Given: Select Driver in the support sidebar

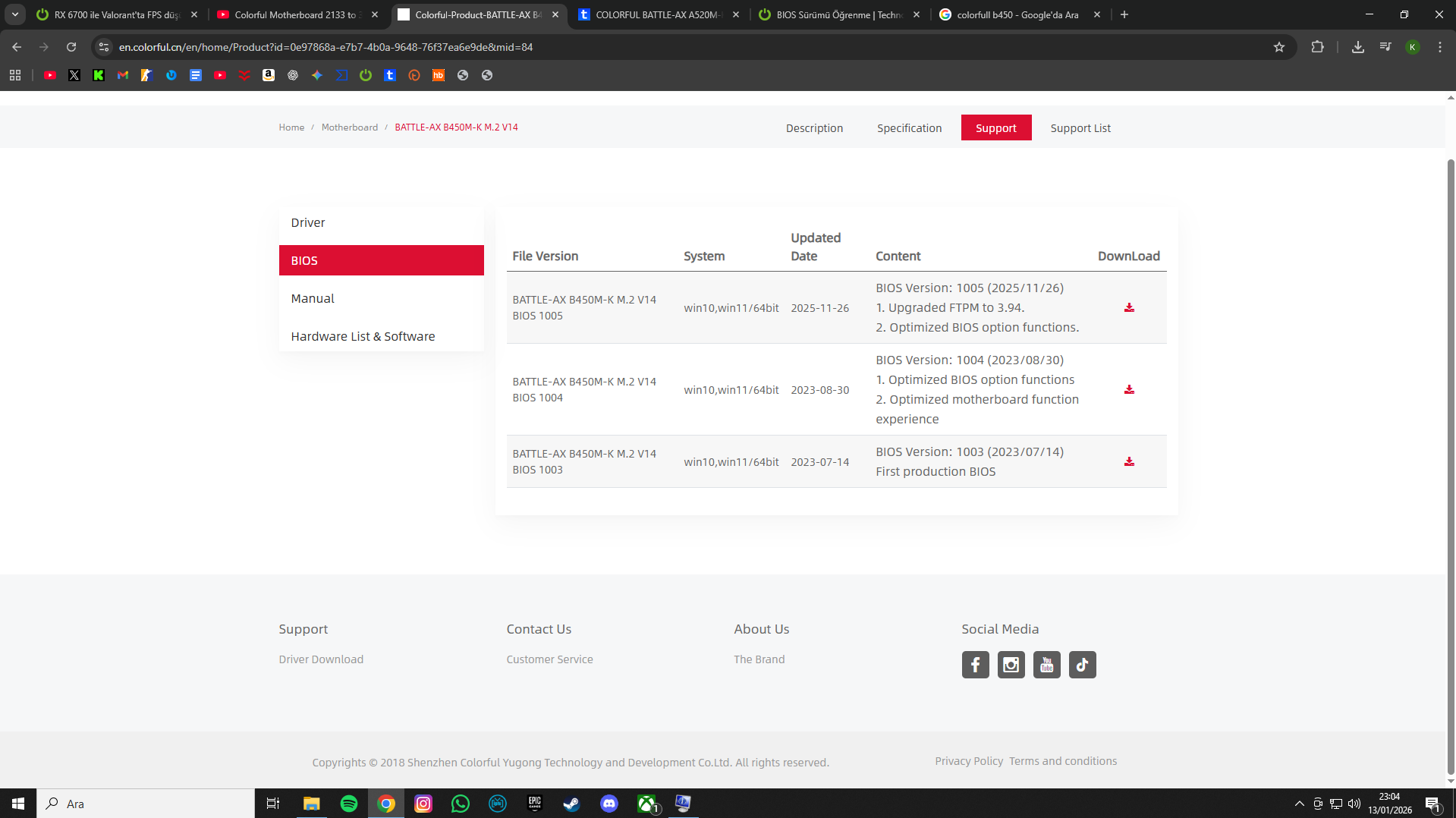Looking at the screenshot, I should (382, 222).
